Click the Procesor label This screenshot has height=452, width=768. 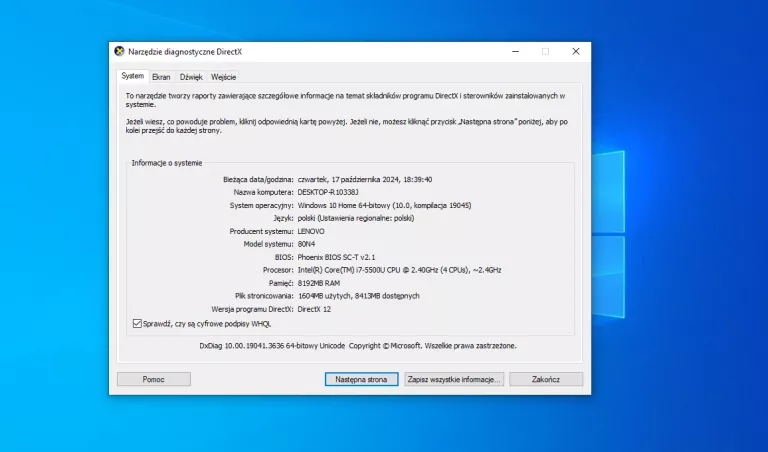tap(278, 270)
